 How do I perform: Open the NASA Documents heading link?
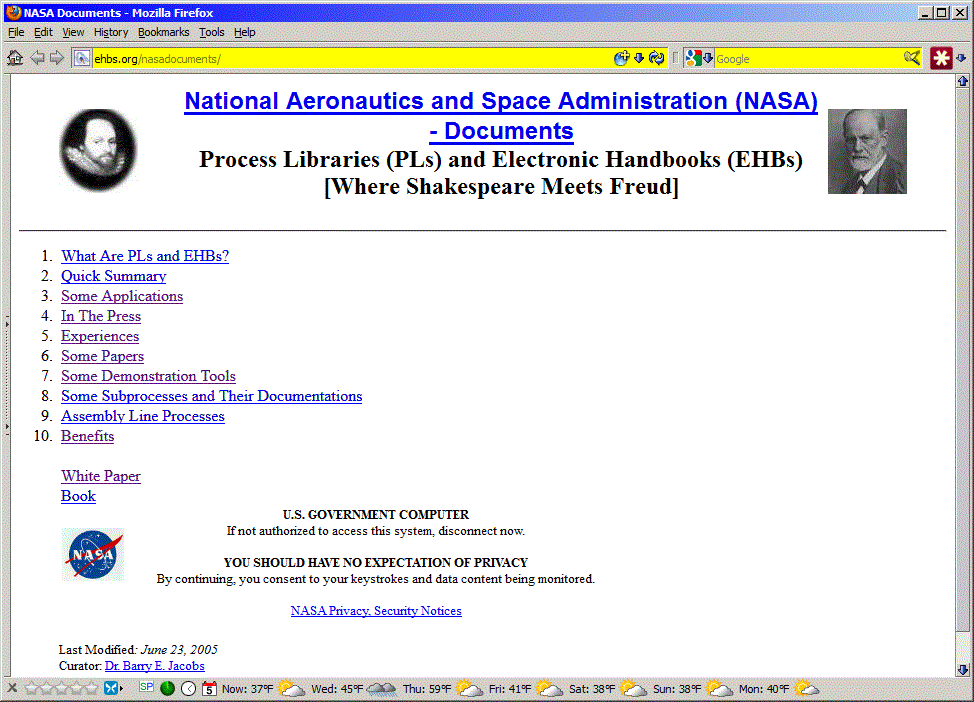[x=501, y=116]
